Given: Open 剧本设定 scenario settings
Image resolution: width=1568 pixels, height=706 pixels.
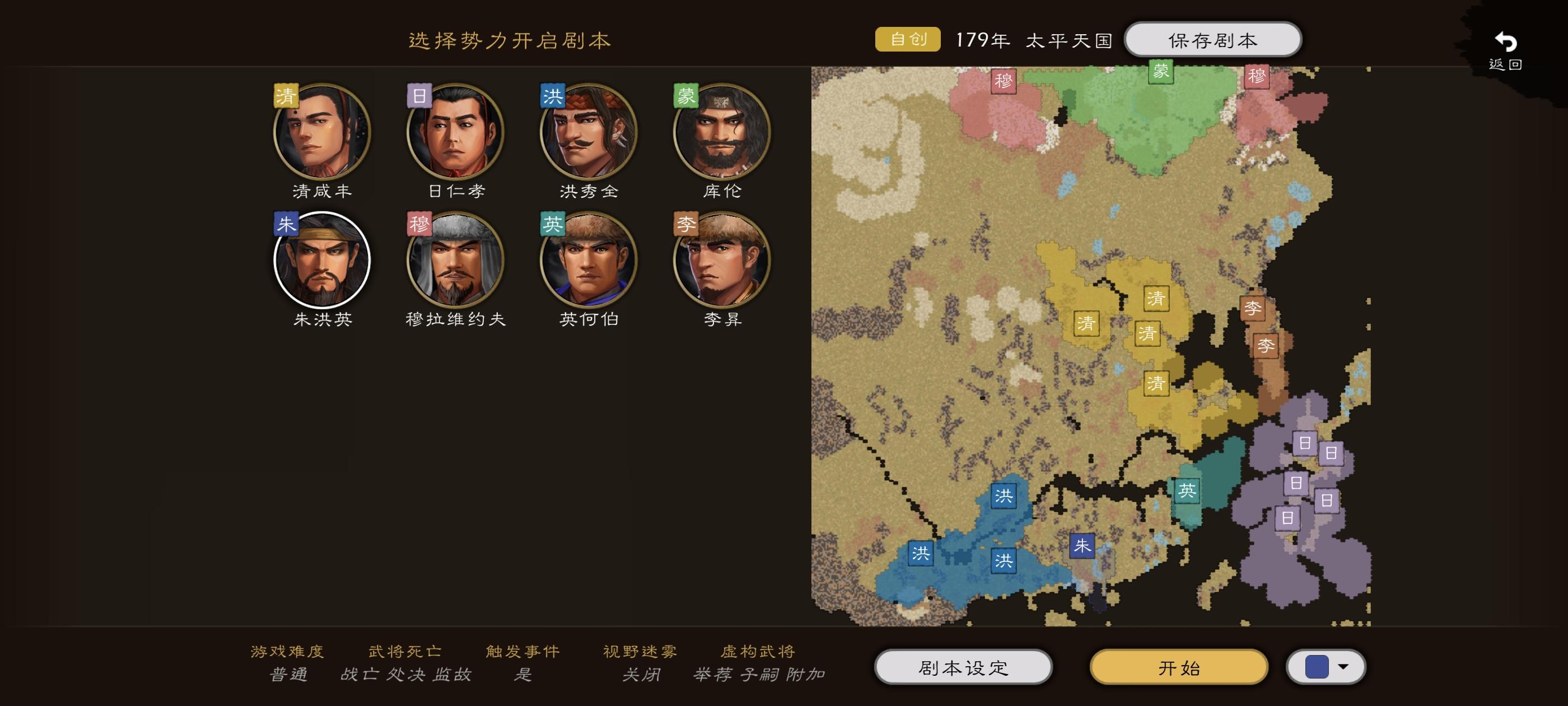Looking at the screenshot, I should (964, 668).
